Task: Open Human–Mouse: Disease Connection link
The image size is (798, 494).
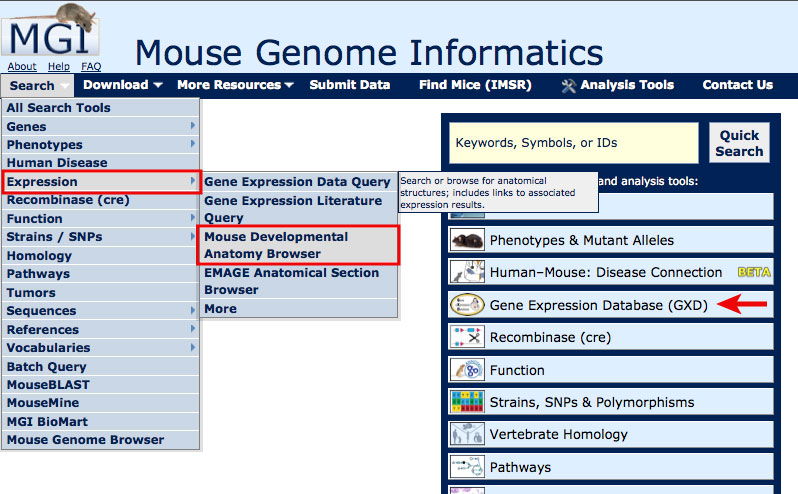Action: (x=606, y=272)
